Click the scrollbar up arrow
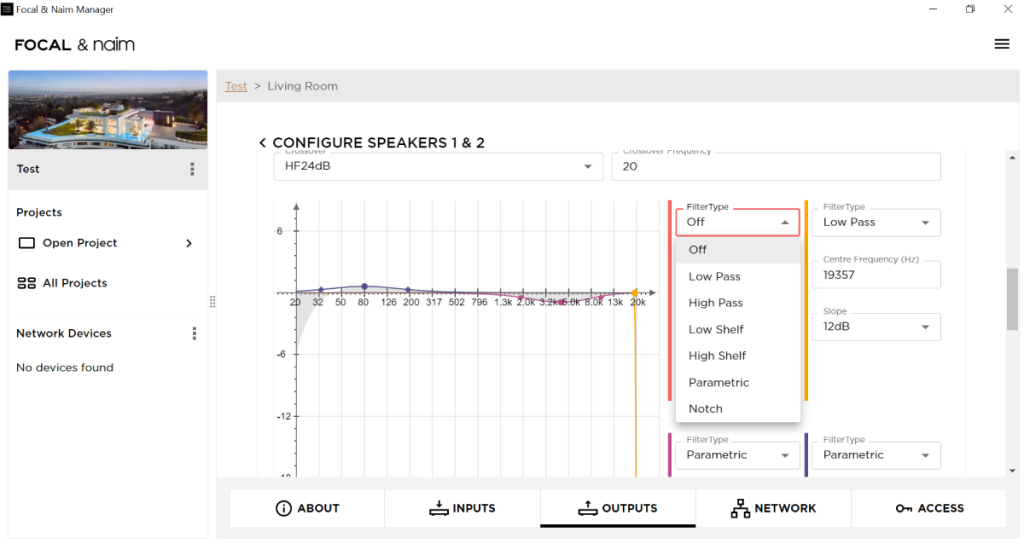 [1012, 157]
